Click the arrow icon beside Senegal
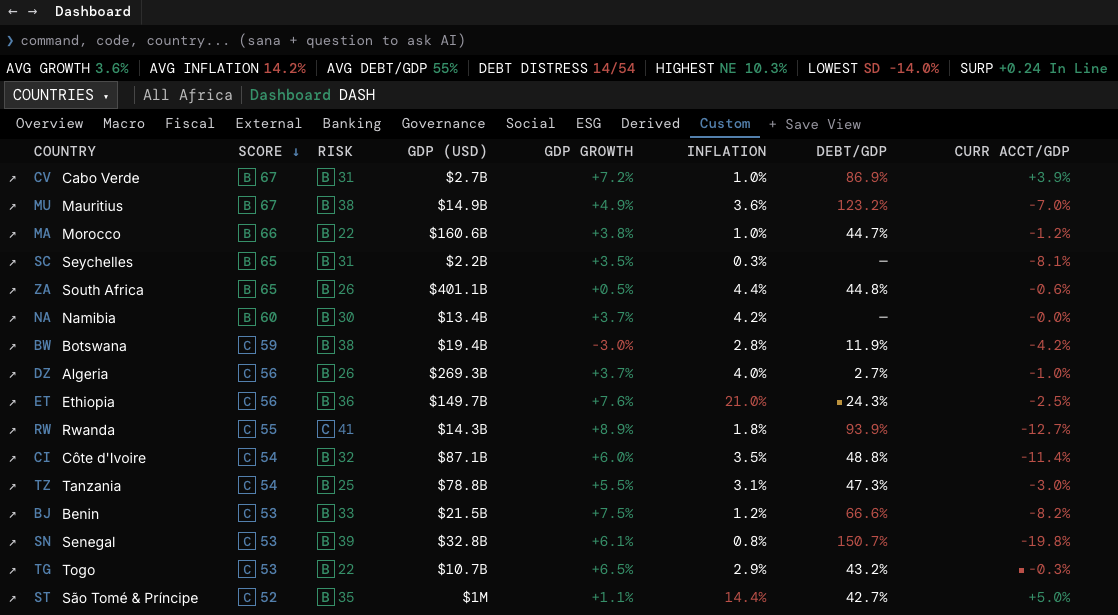The image size is (1118, 615). click(11, 541)
